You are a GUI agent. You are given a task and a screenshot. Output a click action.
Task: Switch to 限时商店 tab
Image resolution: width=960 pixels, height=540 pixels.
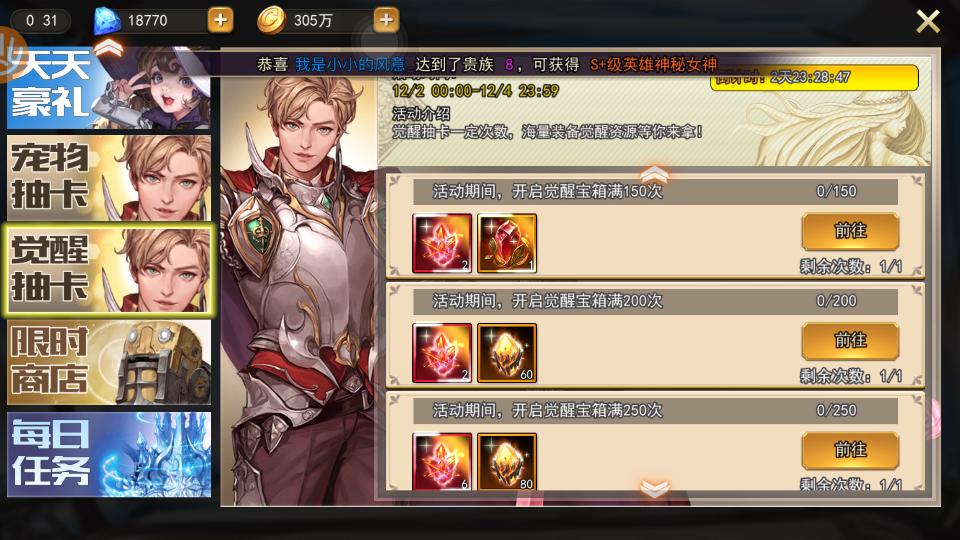pos(109,362)
